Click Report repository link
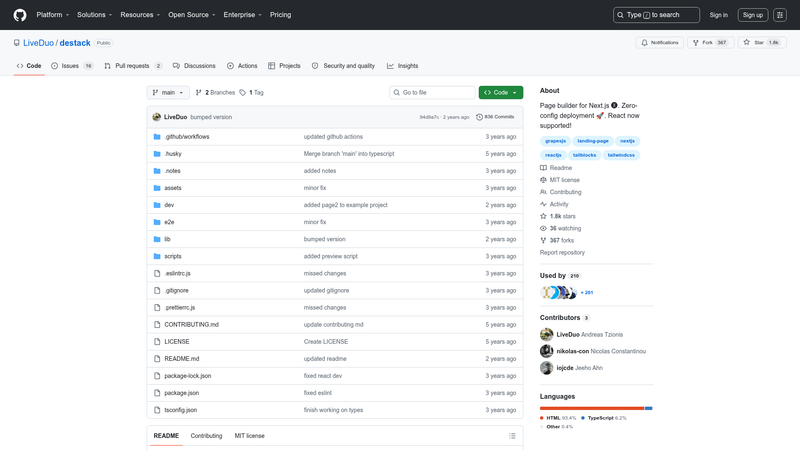Viewport: 800px width, 450px height. (x=562, y=253)
